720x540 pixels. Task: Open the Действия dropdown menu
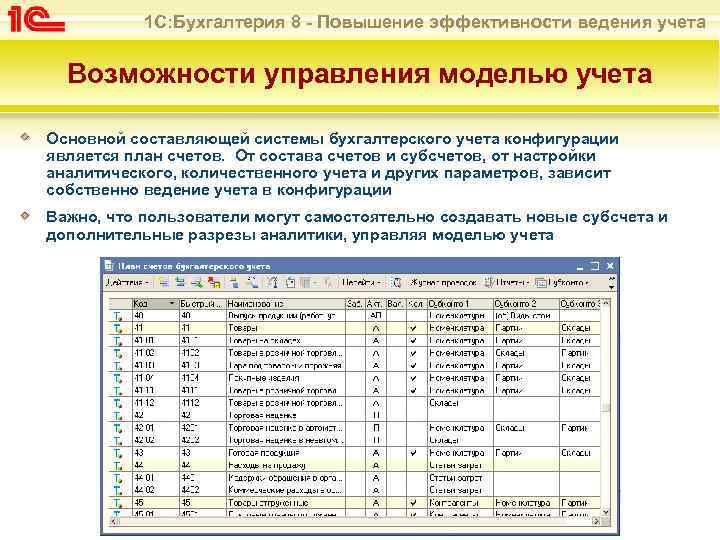point(128,282)
